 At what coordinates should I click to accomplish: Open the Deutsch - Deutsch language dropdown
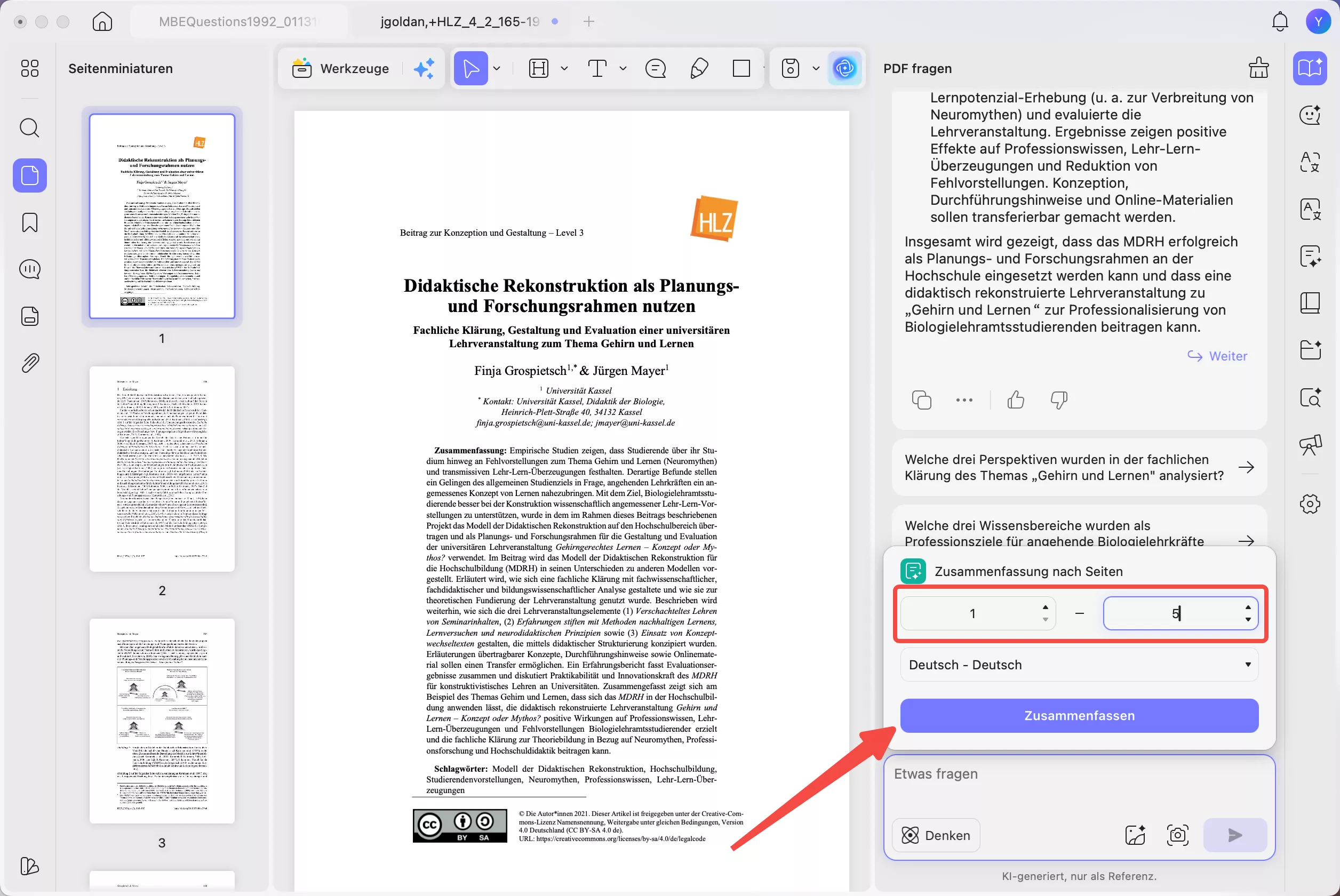[1079, 665]
